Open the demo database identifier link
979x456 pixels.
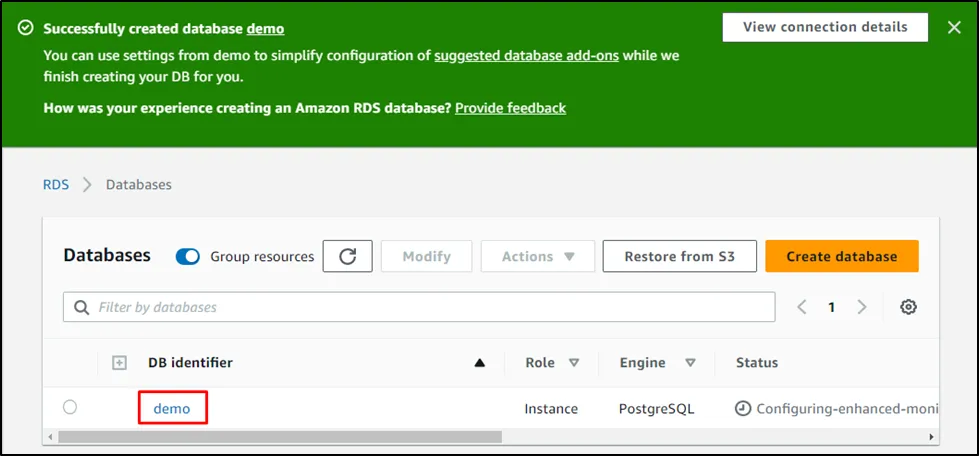(172, 408)
